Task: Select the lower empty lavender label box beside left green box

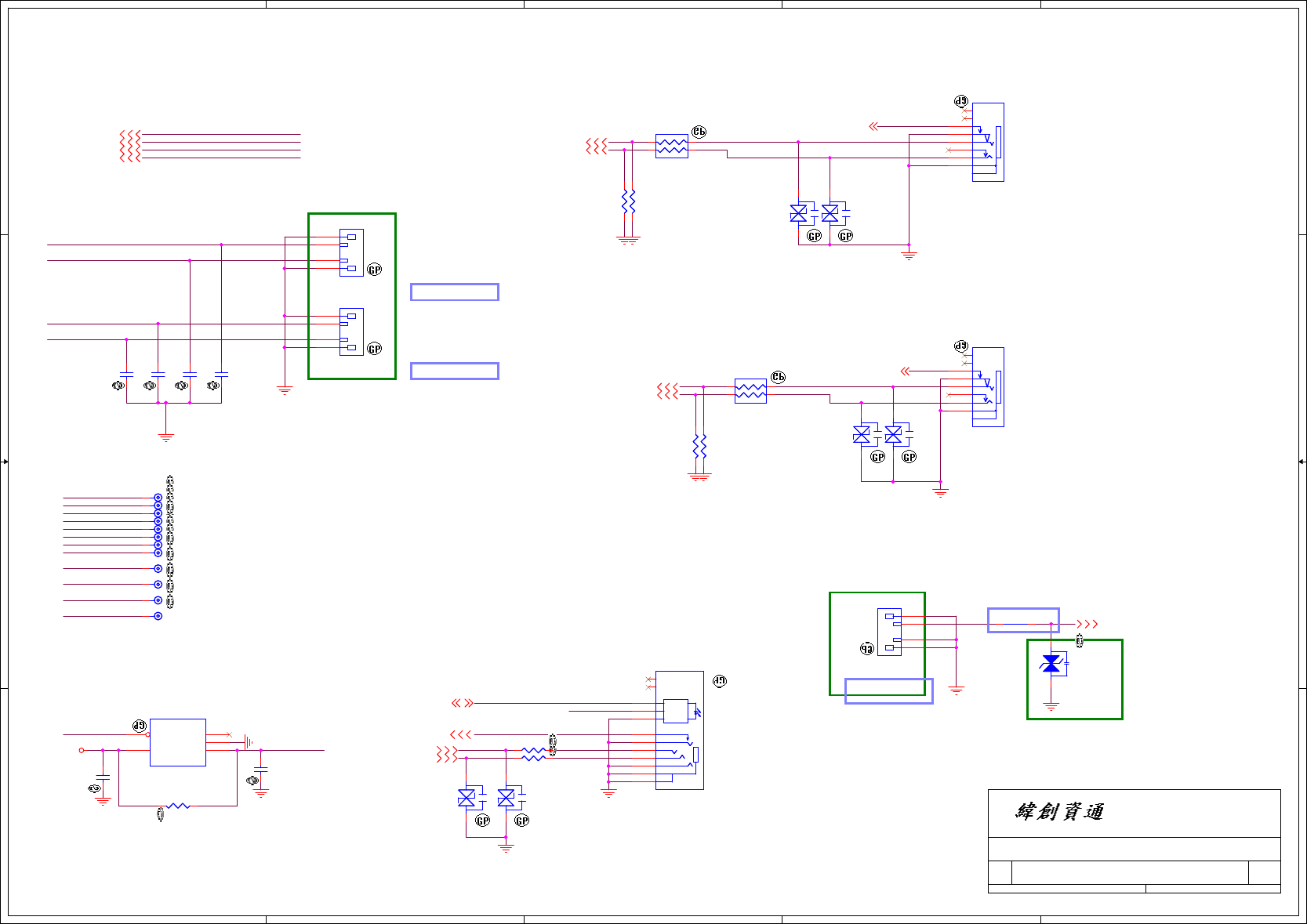Action: click(x=455, y=371)
